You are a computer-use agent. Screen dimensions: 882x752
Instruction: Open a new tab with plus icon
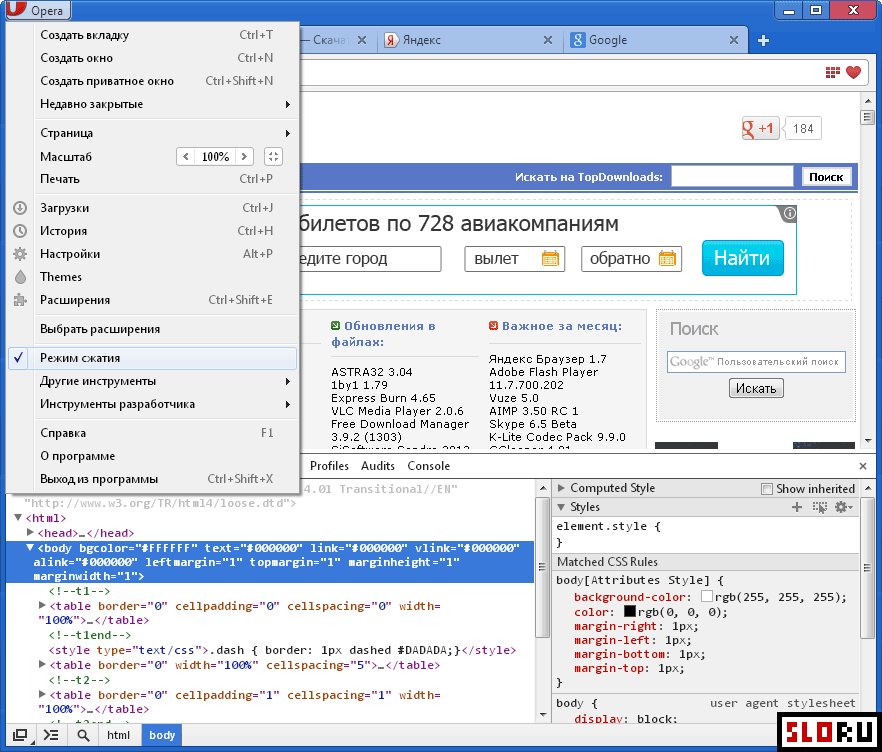tap(763, 40)
